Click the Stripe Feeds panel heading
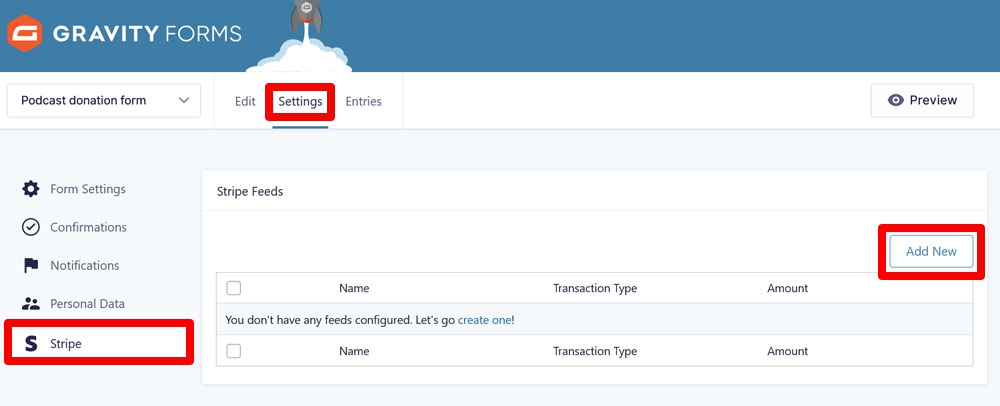Image resolution: width=1000 pixels, height=406 pixels. [250, 191]
